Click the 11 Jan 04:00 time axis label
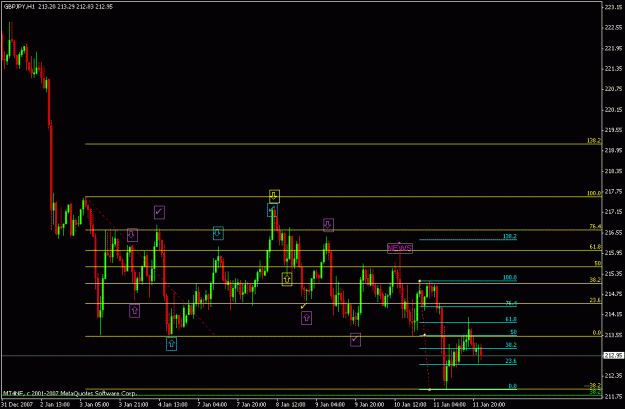Screen dimensions: 625x409 tap(450, 404)
